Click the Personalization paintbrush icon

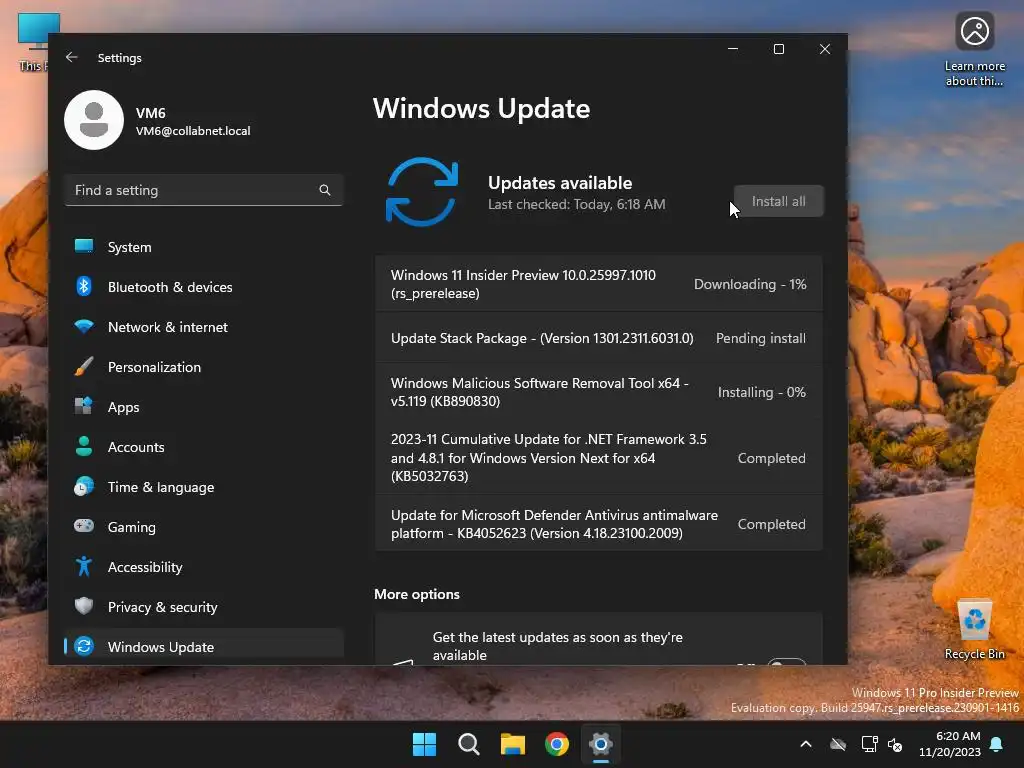coord(84,366)
